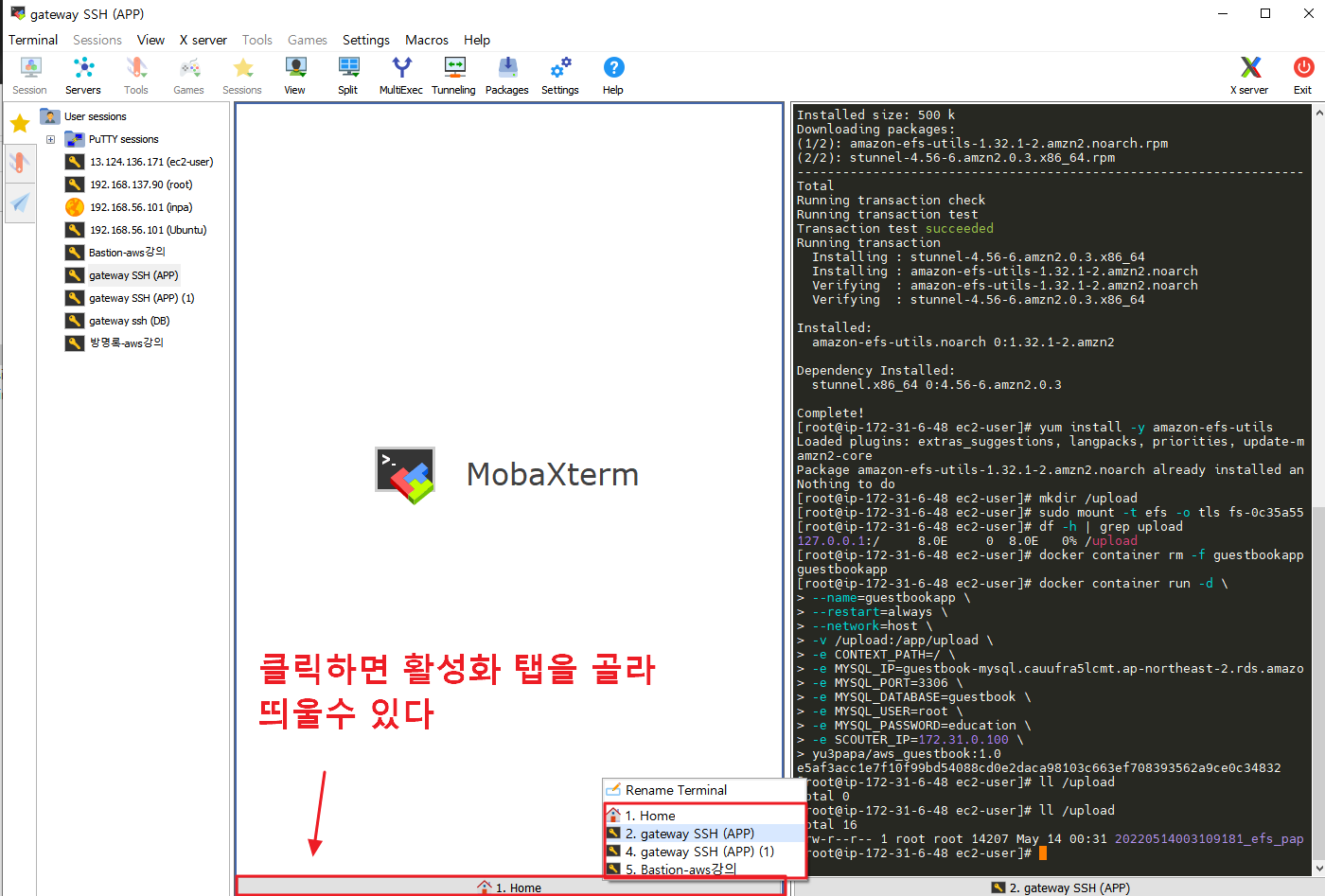This screenshot has width=1325, height=896.
Task: Click the Servers toolbar icon
Action: click(83, 76)
